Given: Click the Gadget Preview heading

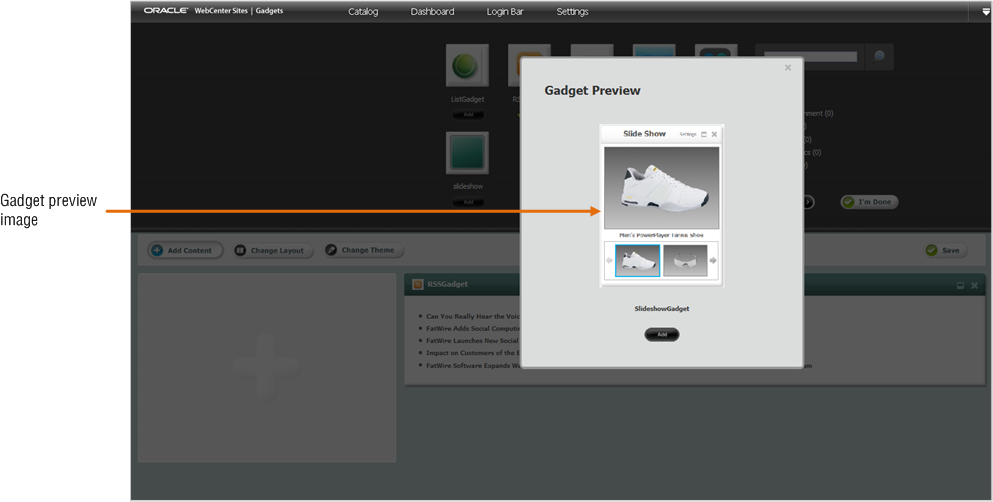Looking at the screenshot, I should tap(592, 91).
